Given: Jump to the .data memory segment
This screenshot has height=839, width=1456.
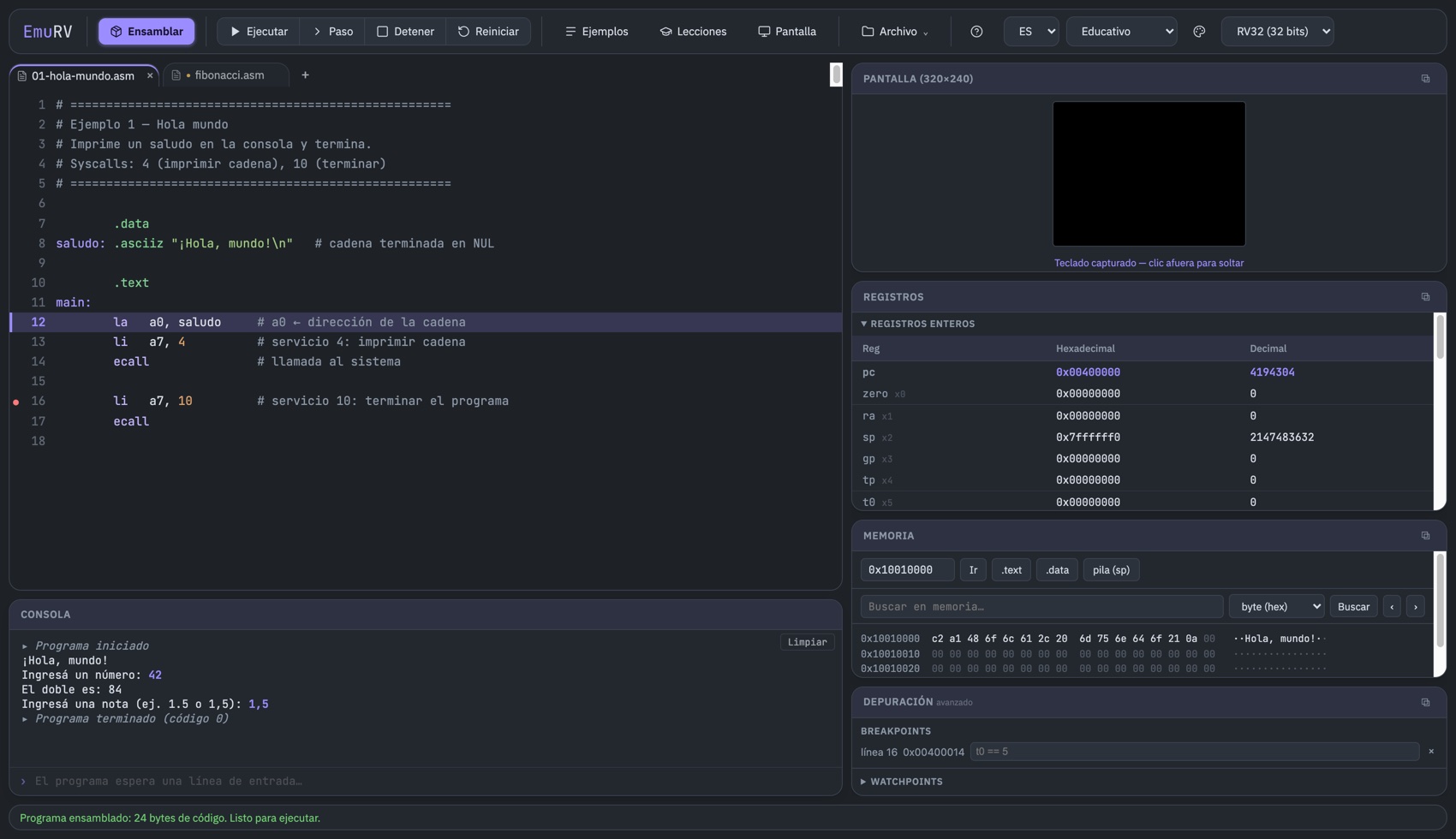Looking at the screenshot, I should click(1057, 570).
